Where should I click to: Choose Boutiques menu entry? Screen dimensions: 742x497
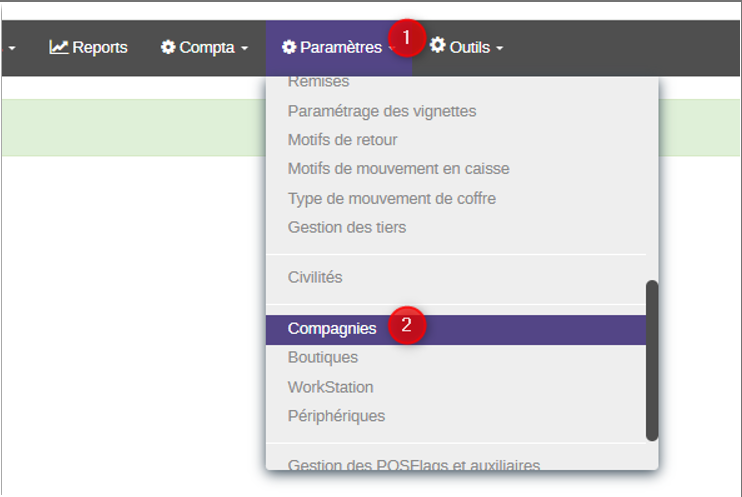(456, 358)
